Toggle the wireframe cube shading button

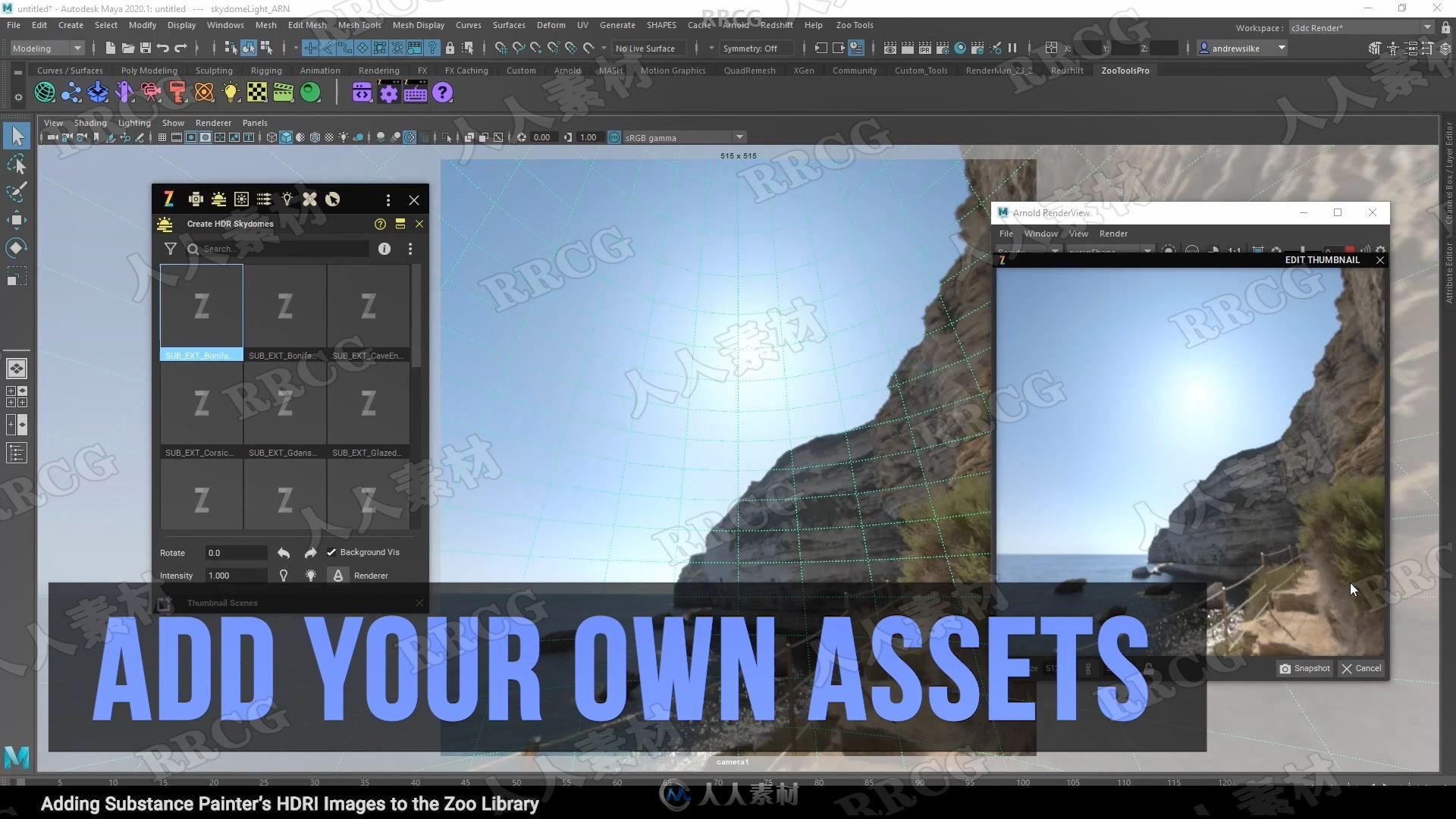point(271,137)
